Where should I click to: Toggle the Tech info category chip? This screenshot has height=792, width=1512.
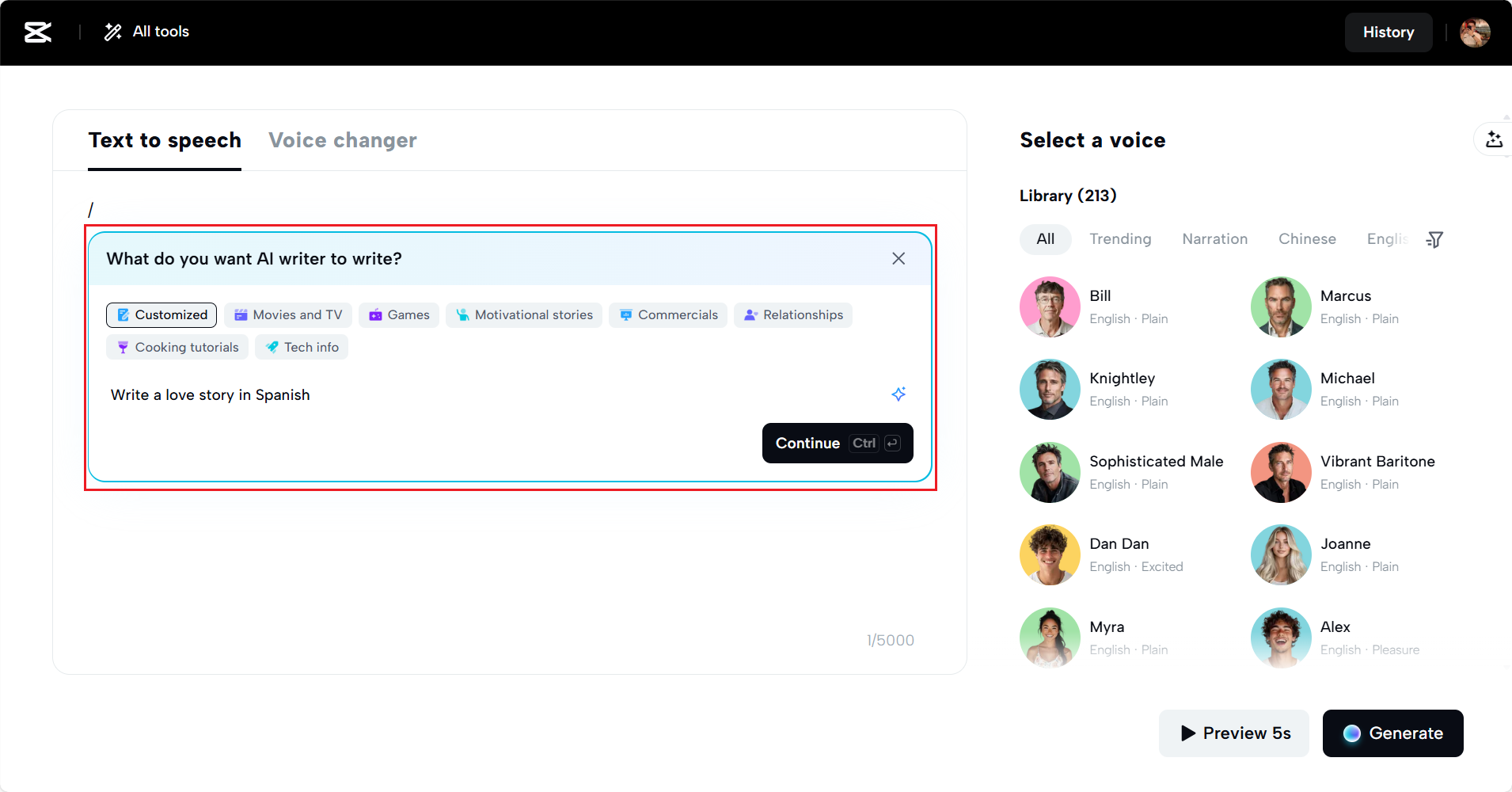[x=301, y=347]
